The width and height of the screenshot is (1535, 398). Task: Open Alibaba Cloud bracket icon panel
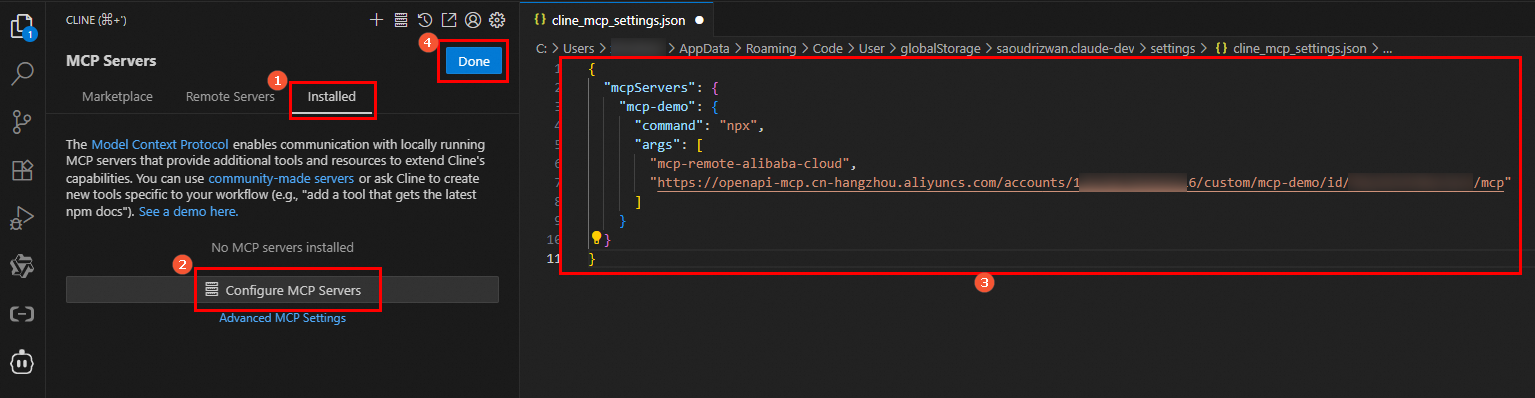(22, 314)
